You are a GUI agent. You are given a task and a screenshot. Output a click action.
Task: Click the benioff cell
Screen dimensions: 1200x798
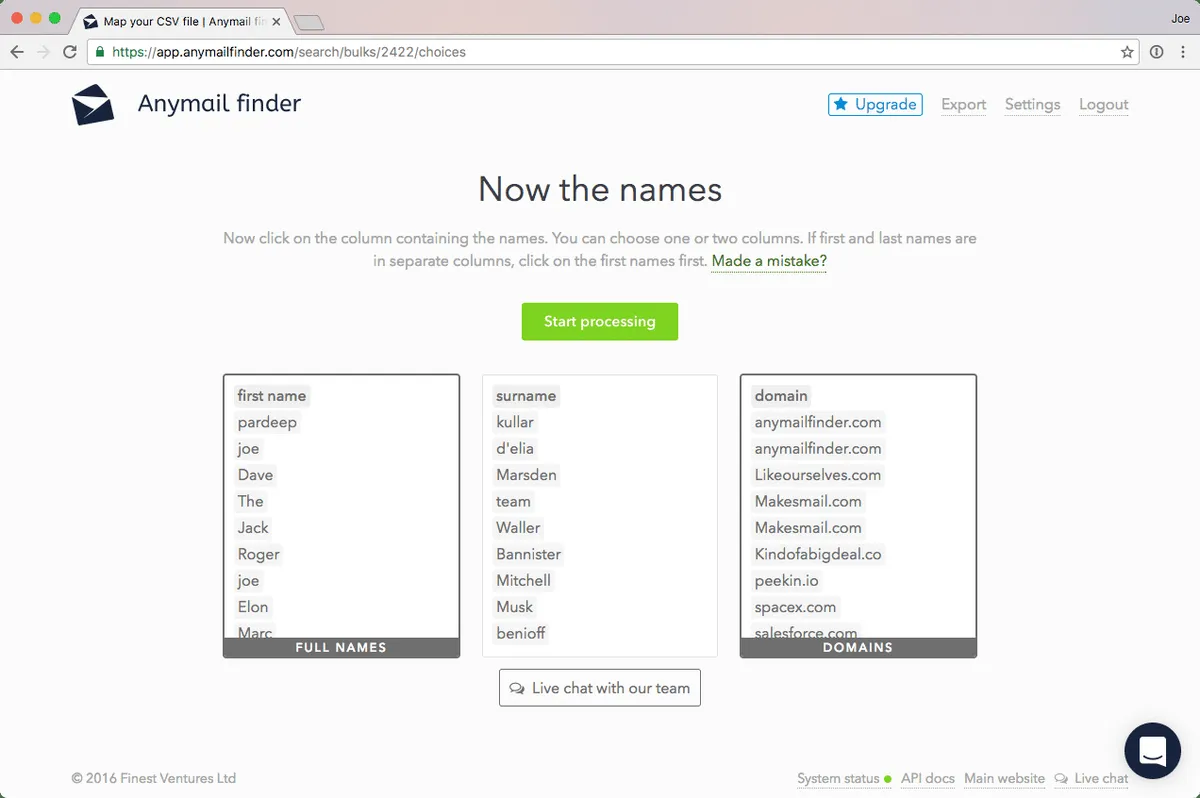click(521, 633)
